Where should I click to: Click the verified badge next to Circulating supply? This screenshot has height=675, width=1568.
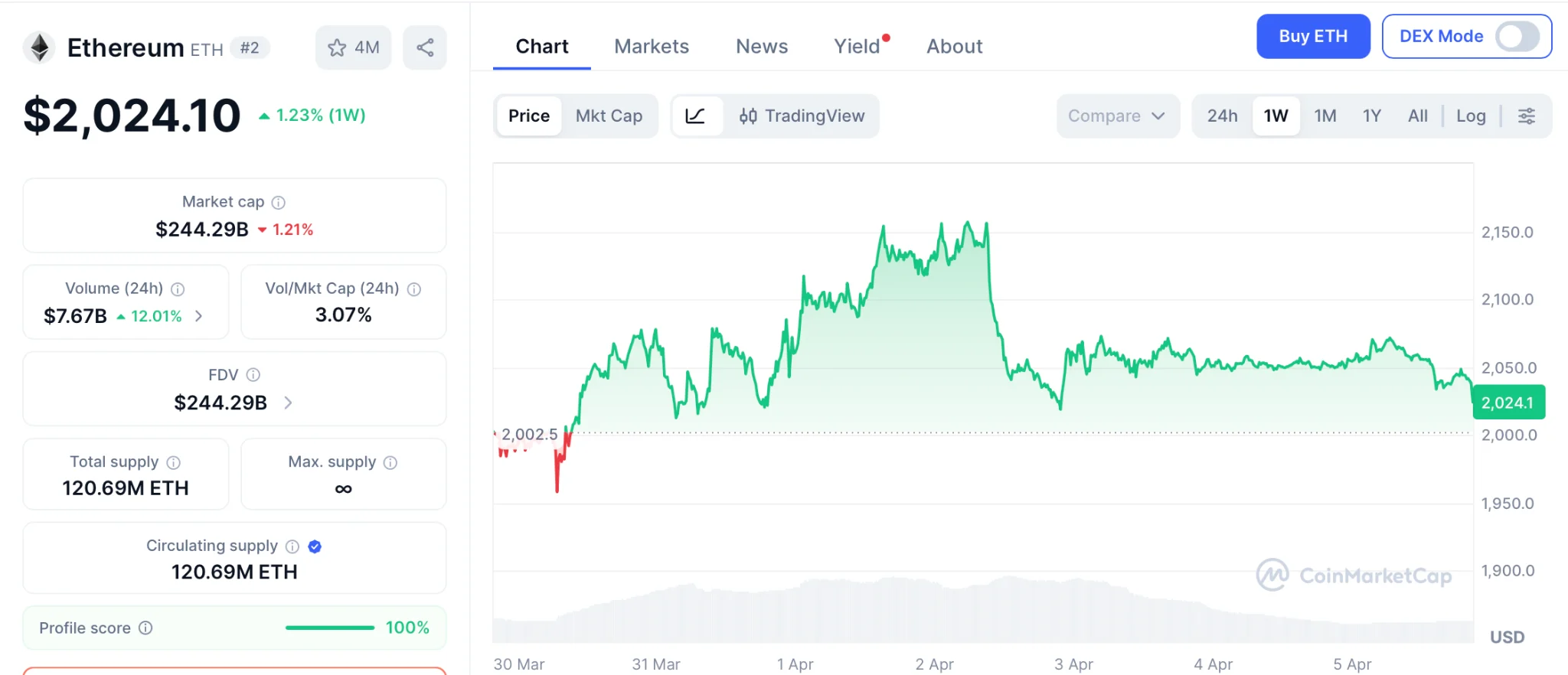[314, 546]
